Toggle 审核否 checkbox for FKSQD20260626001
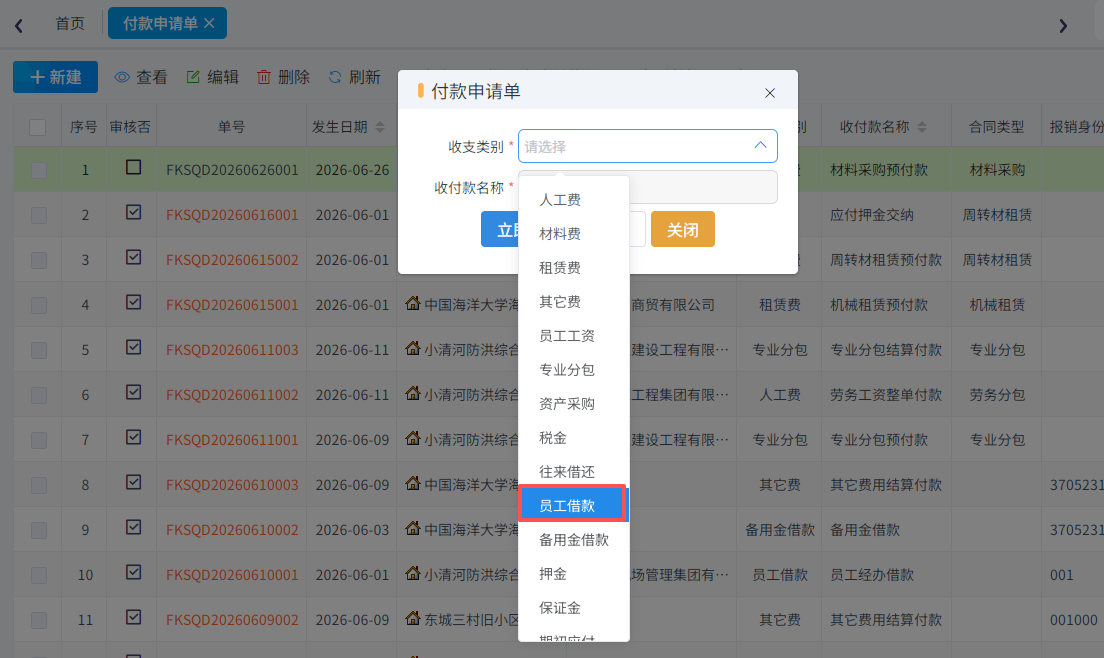The height and width of the screenshot is (658, 1104). [x=133, y=167]
